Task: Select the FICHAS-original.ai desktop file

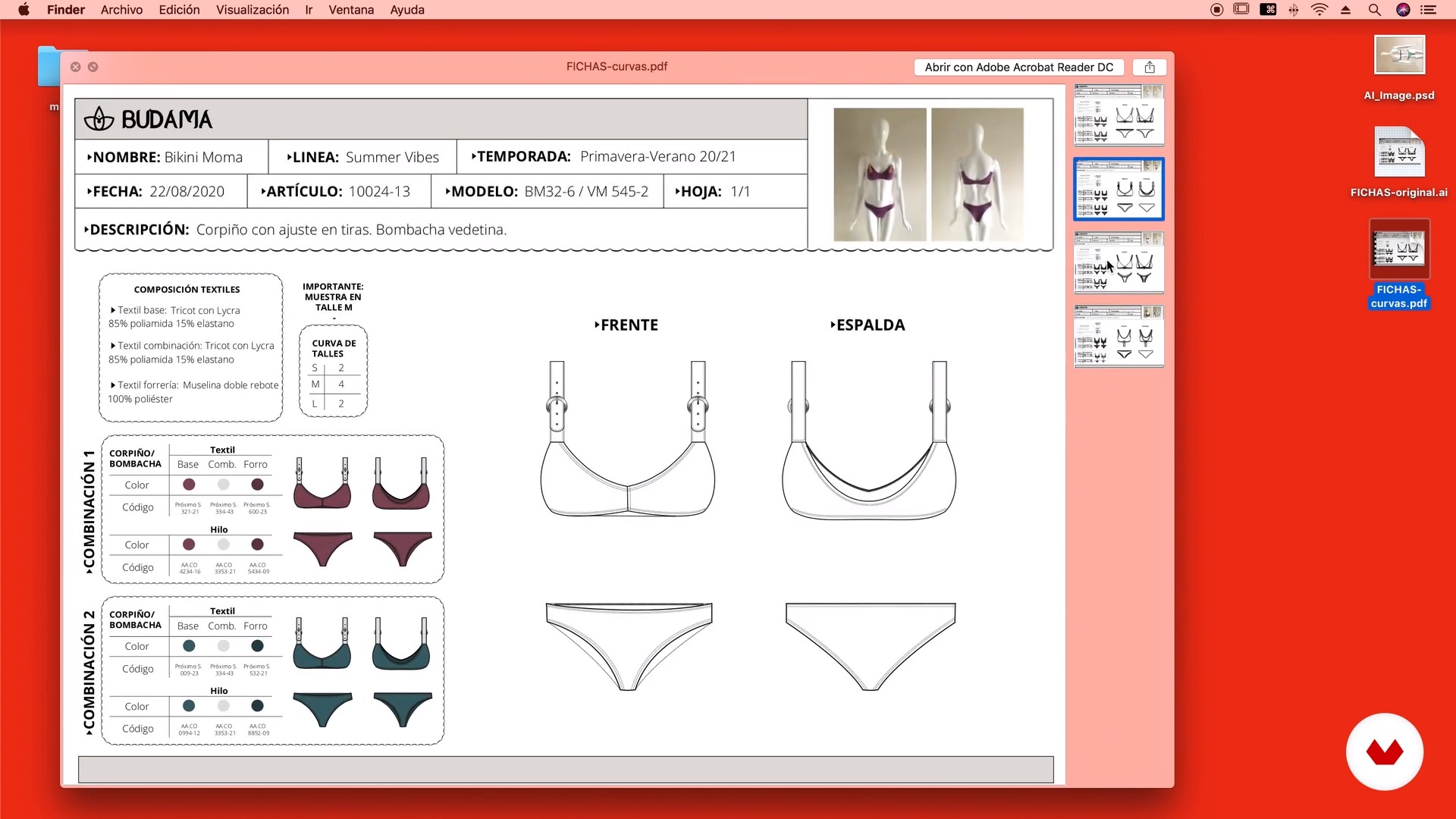Action: tap(1399, 162)
